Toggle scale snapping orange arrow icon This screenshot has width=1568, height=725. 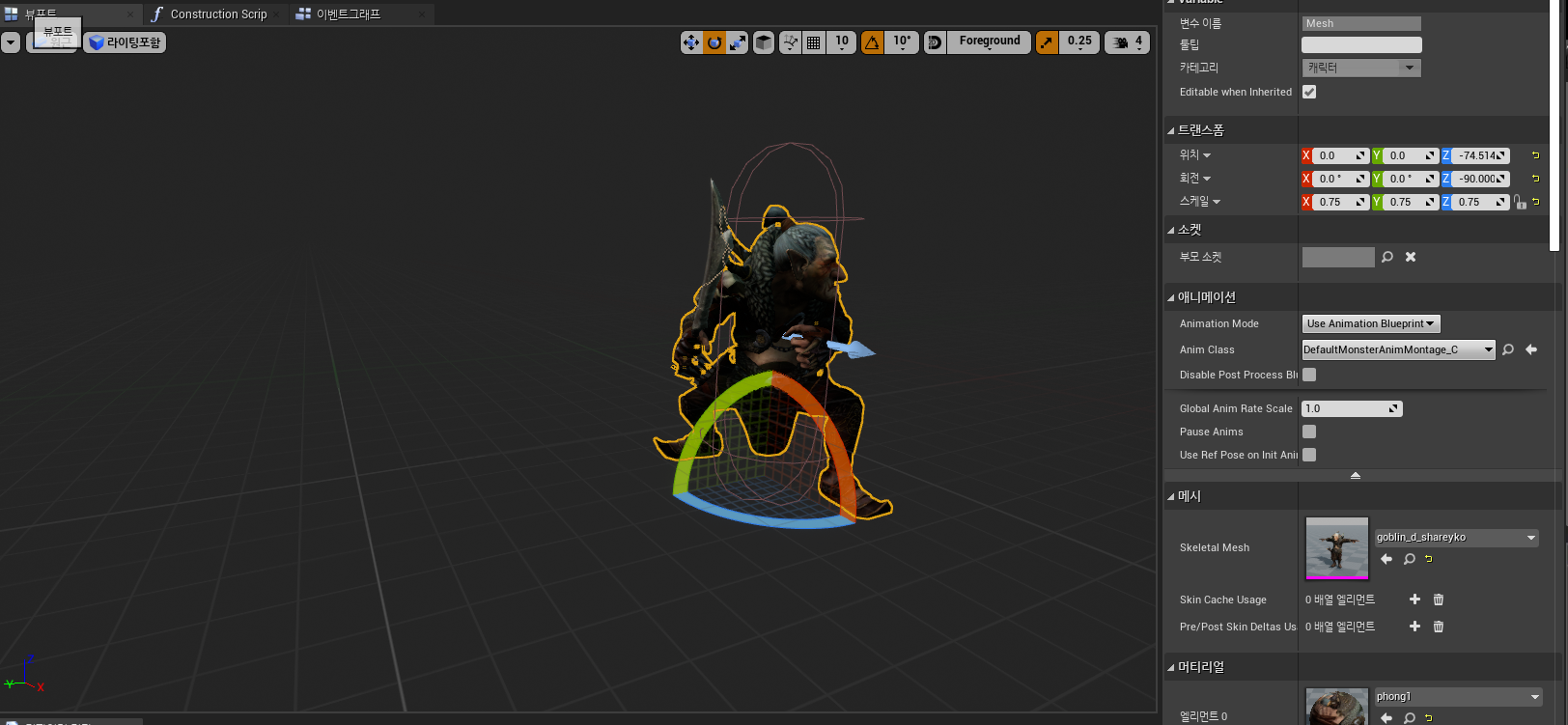coord(1047,42)
